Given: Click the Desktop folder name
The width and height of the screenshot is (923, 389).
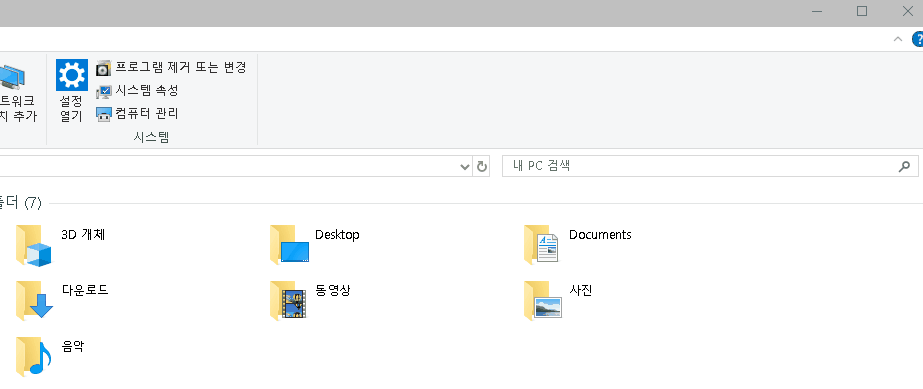Looking at the screenshot, I should [337, 234].
